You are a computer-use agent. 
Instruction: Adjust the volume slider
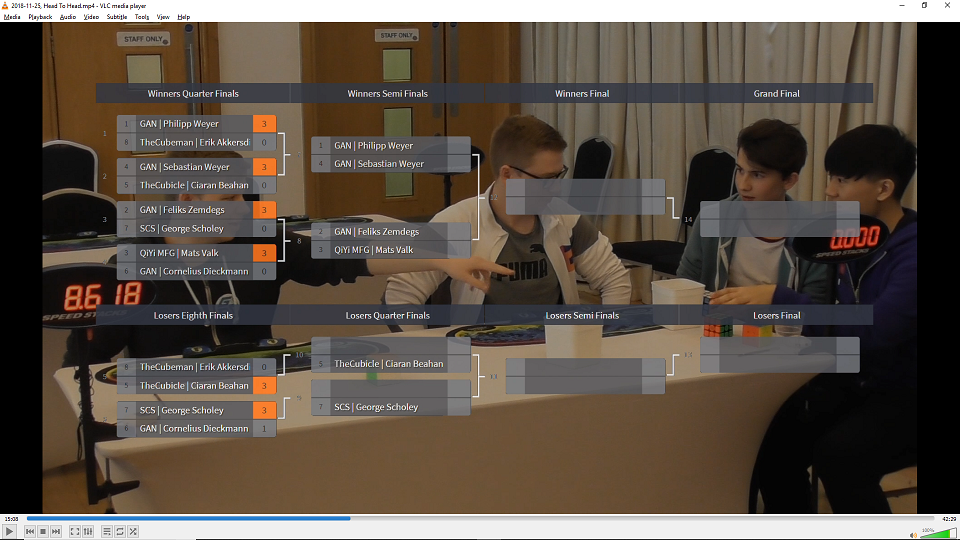[939, 533]
